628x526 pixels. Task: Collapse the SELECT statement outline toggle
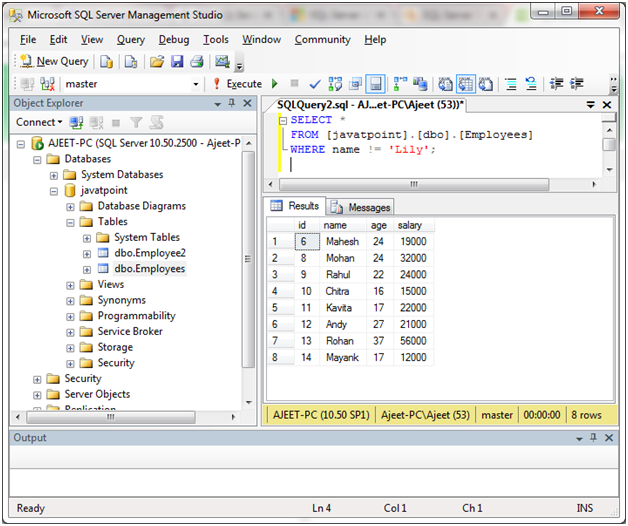point(283,120)
